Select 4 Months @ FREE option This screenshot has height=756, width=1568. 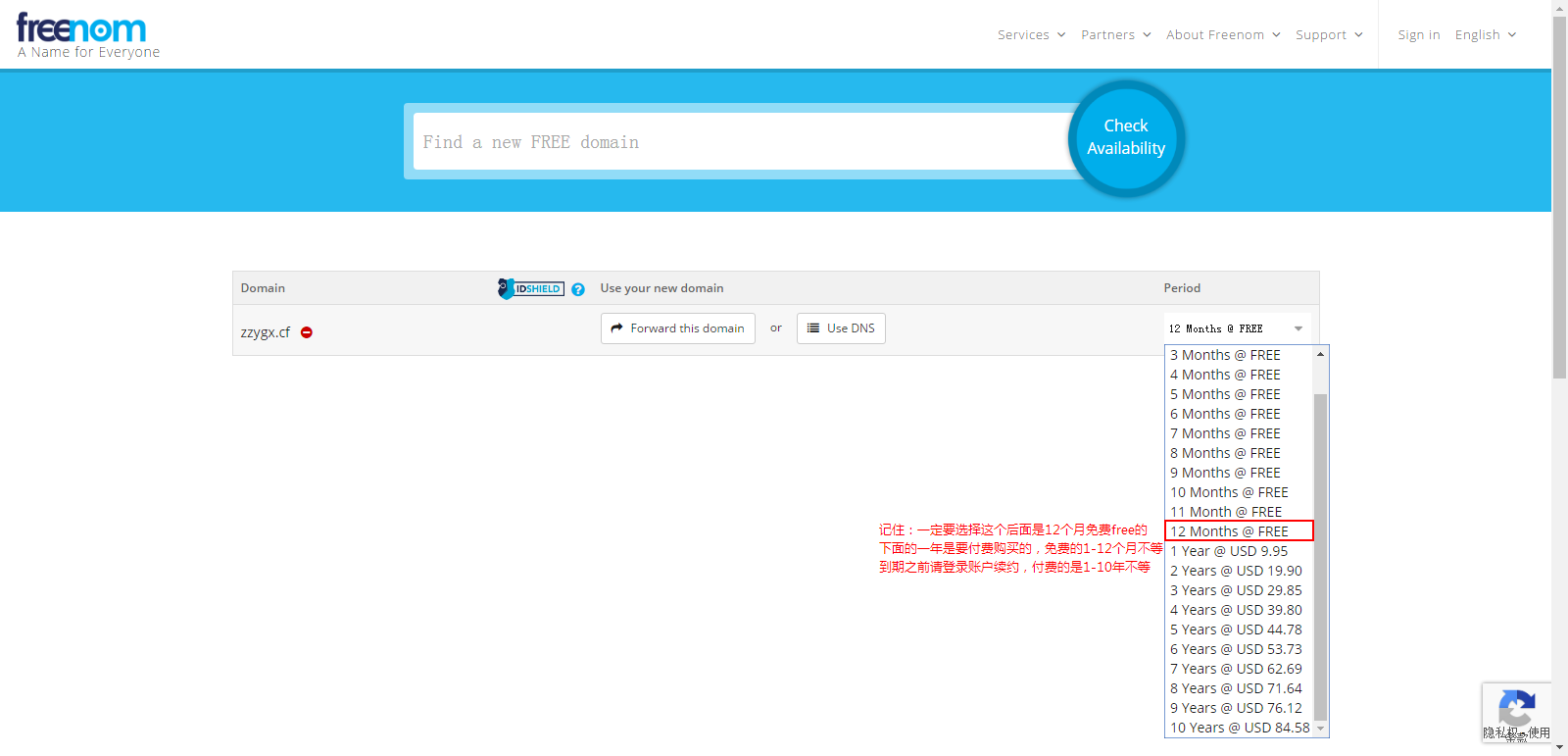click(x=1240, y=375)
